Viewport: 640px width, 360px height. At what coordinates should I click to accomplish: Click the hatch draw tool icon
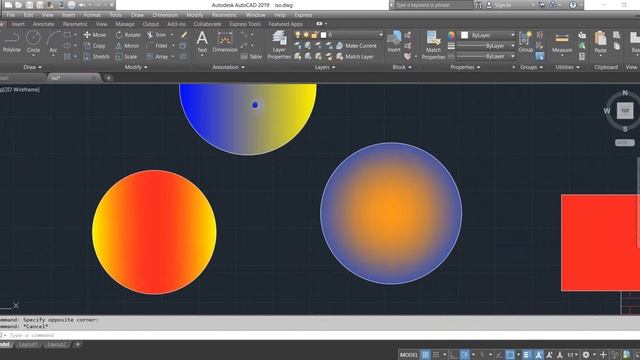tap(68, 56)
